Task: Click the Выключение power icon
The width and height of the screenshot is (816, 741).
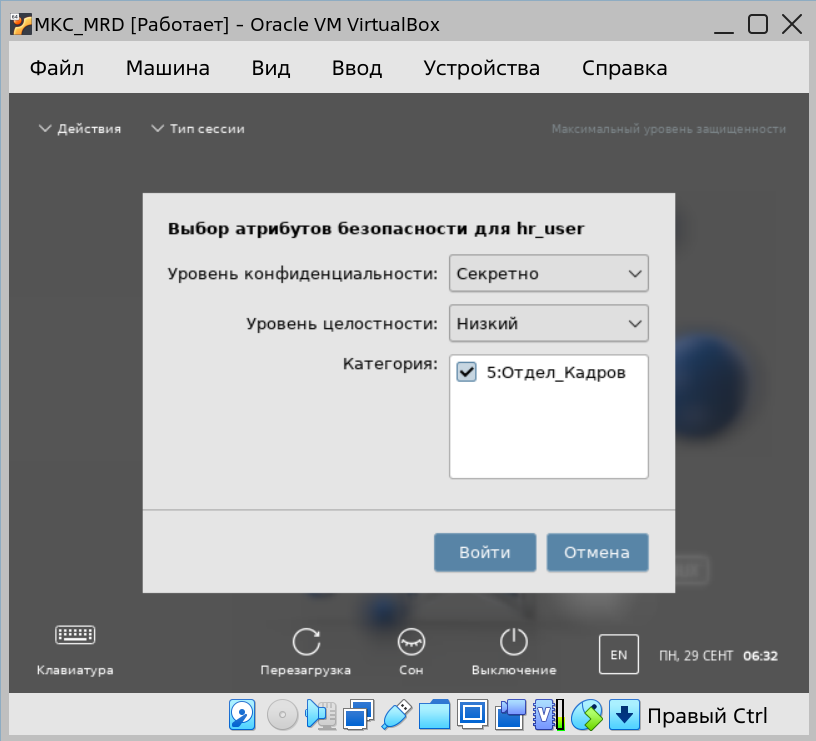Action: coord(513,642)
